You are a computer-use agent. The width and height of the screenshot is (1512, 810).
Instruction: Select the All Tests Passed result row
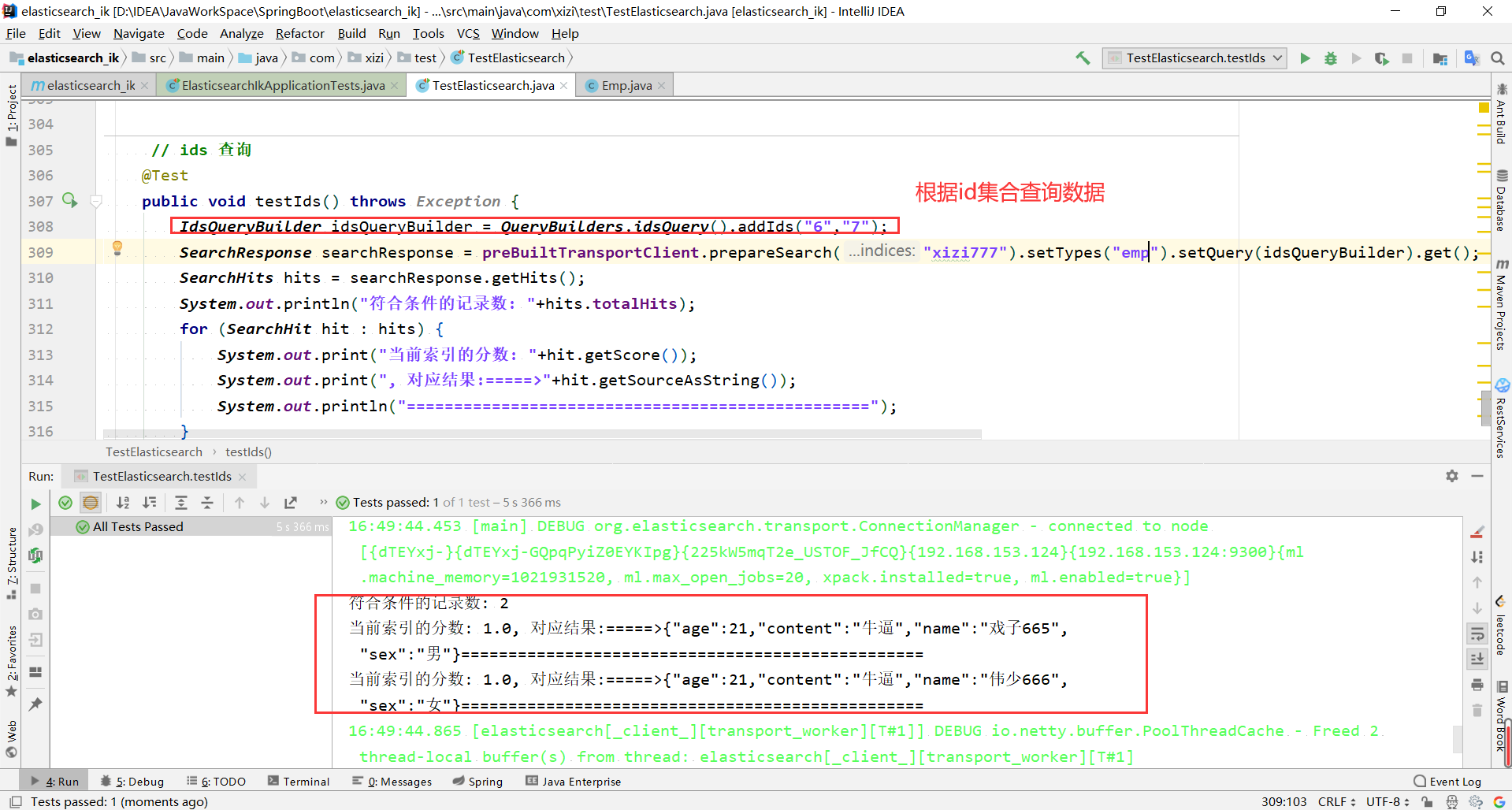(x=191, y=526)
